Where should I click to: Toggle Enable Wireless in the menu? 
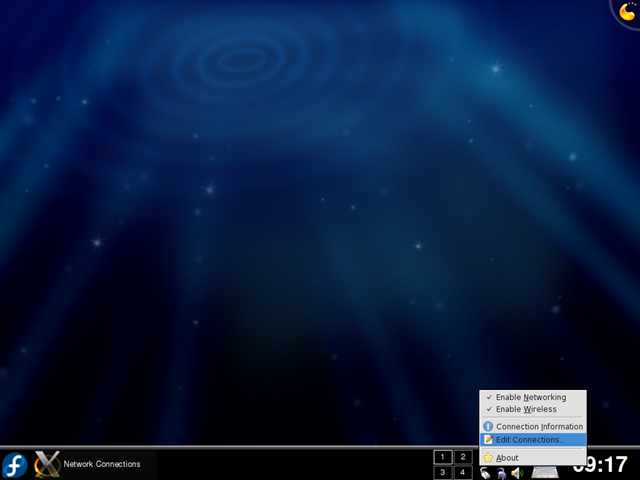(x=533, y=409)
